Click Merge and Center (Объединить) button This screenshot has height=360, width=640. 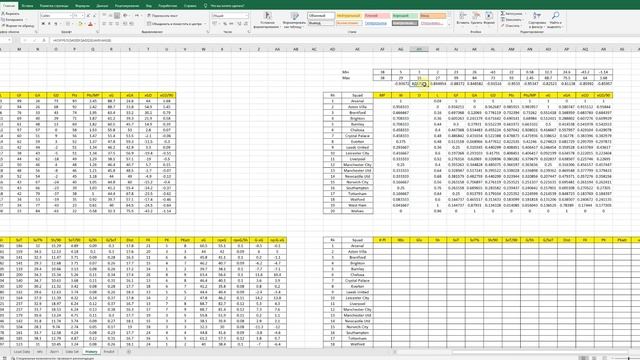pyautogui.click(x=174, y=24)
